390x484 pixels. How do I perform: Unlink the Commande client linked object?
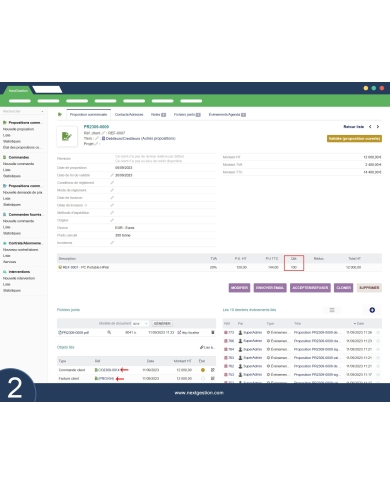(x=213, y=370)
